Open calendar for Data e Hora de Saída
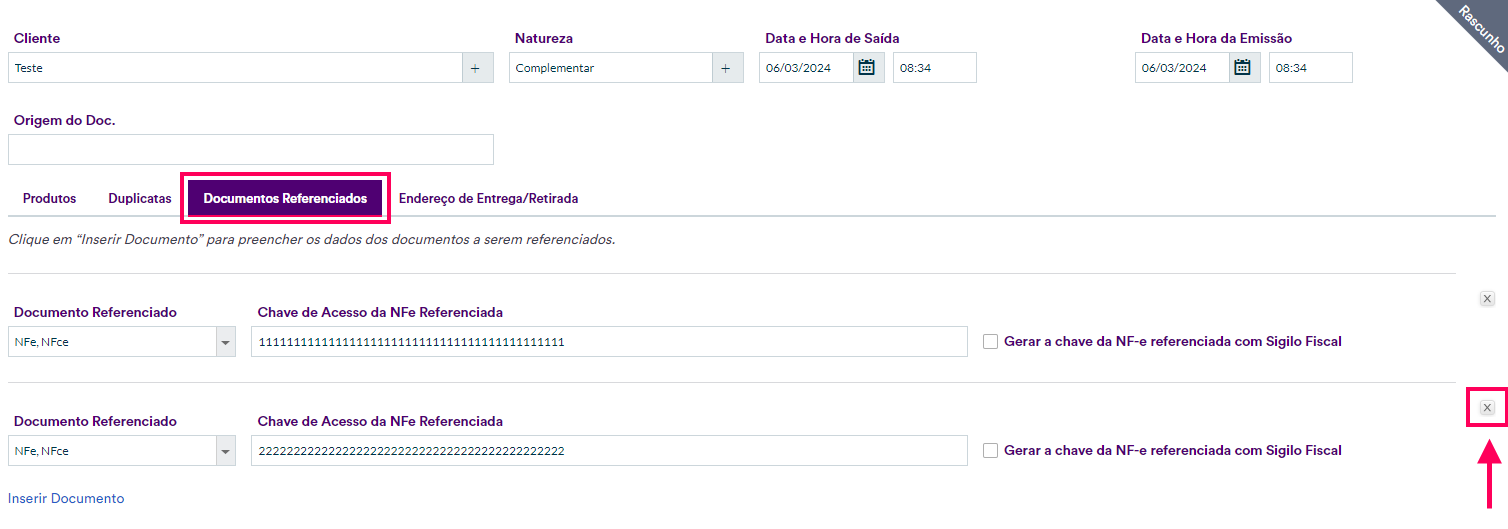The height and width of the screenshot is (529, 1508). point(867,68)
